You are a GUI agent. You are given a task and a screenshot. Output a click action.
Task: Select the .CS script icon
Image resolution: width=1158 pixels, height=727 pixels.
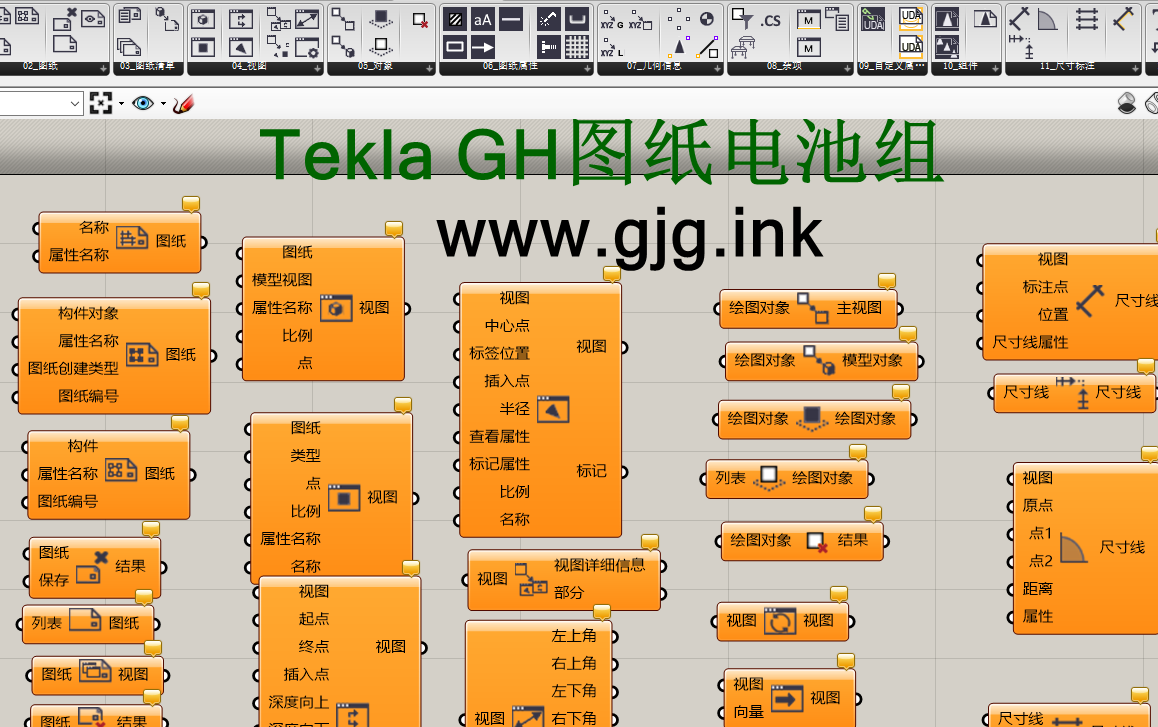coord(770,20)
